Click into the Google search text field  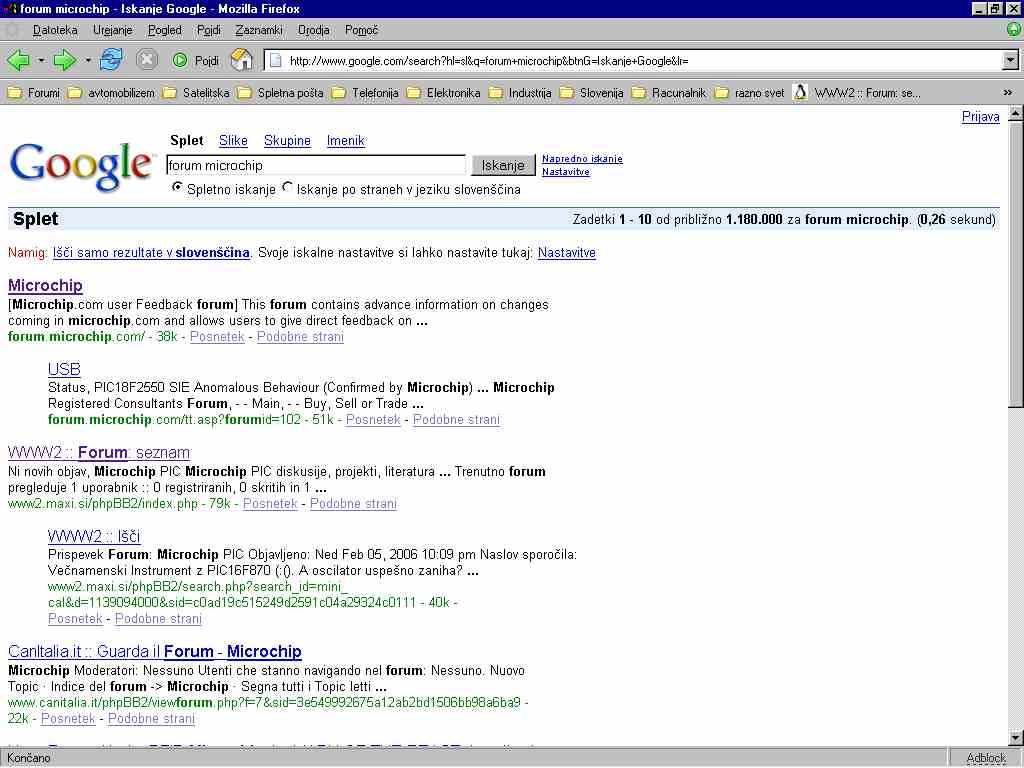tap(316, 165)
